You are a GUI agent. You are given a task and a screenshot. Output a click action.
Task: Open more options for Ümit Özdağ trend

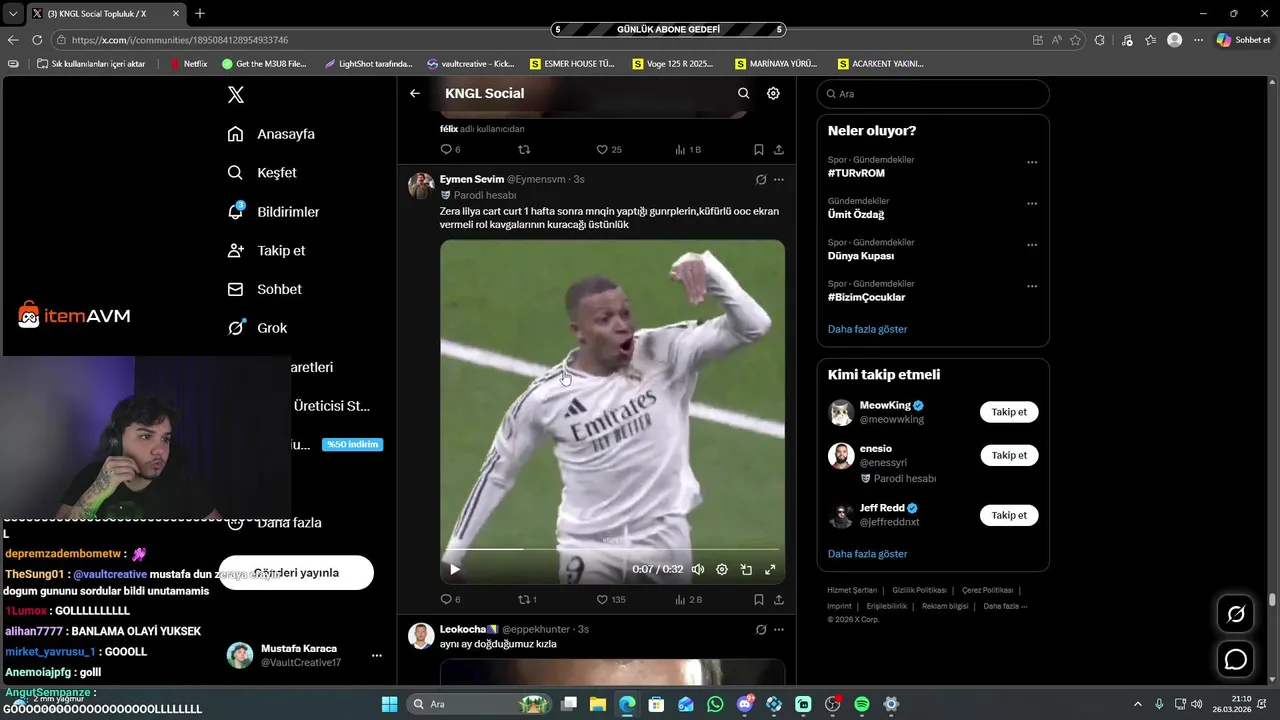click(x=1032, y=203)
